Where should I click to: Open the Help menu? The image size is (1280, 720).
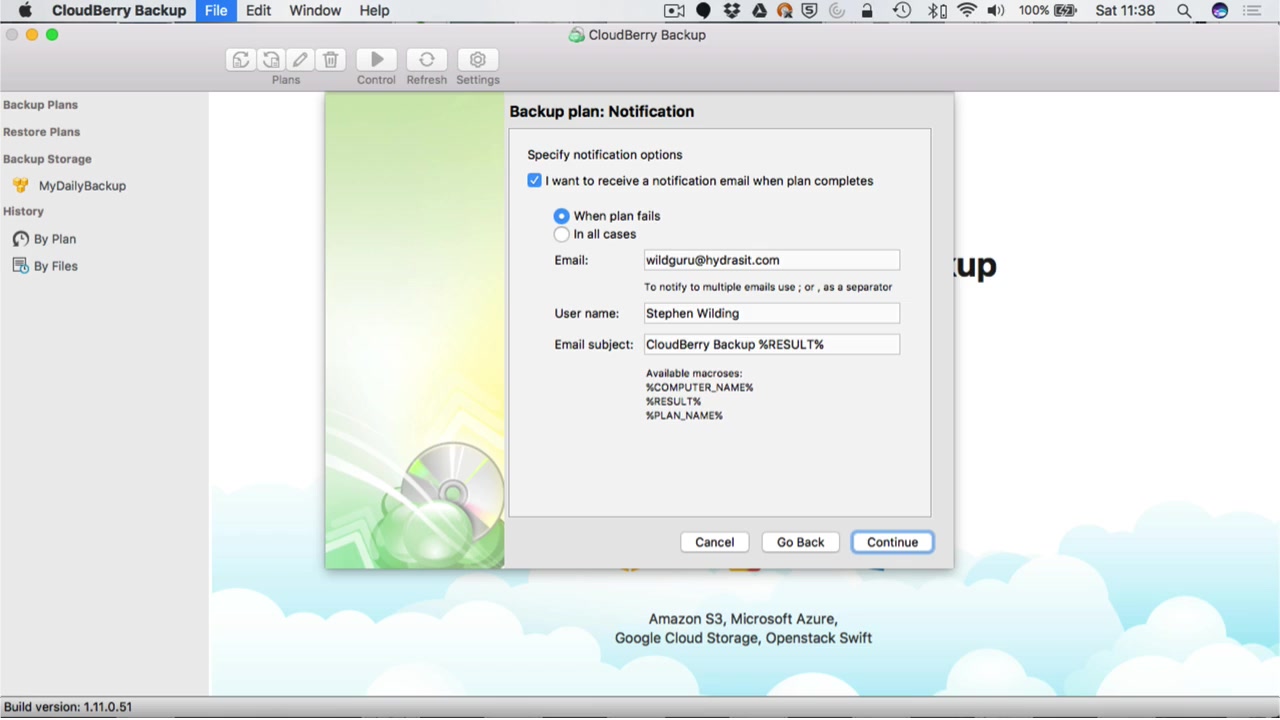(374, 11)
